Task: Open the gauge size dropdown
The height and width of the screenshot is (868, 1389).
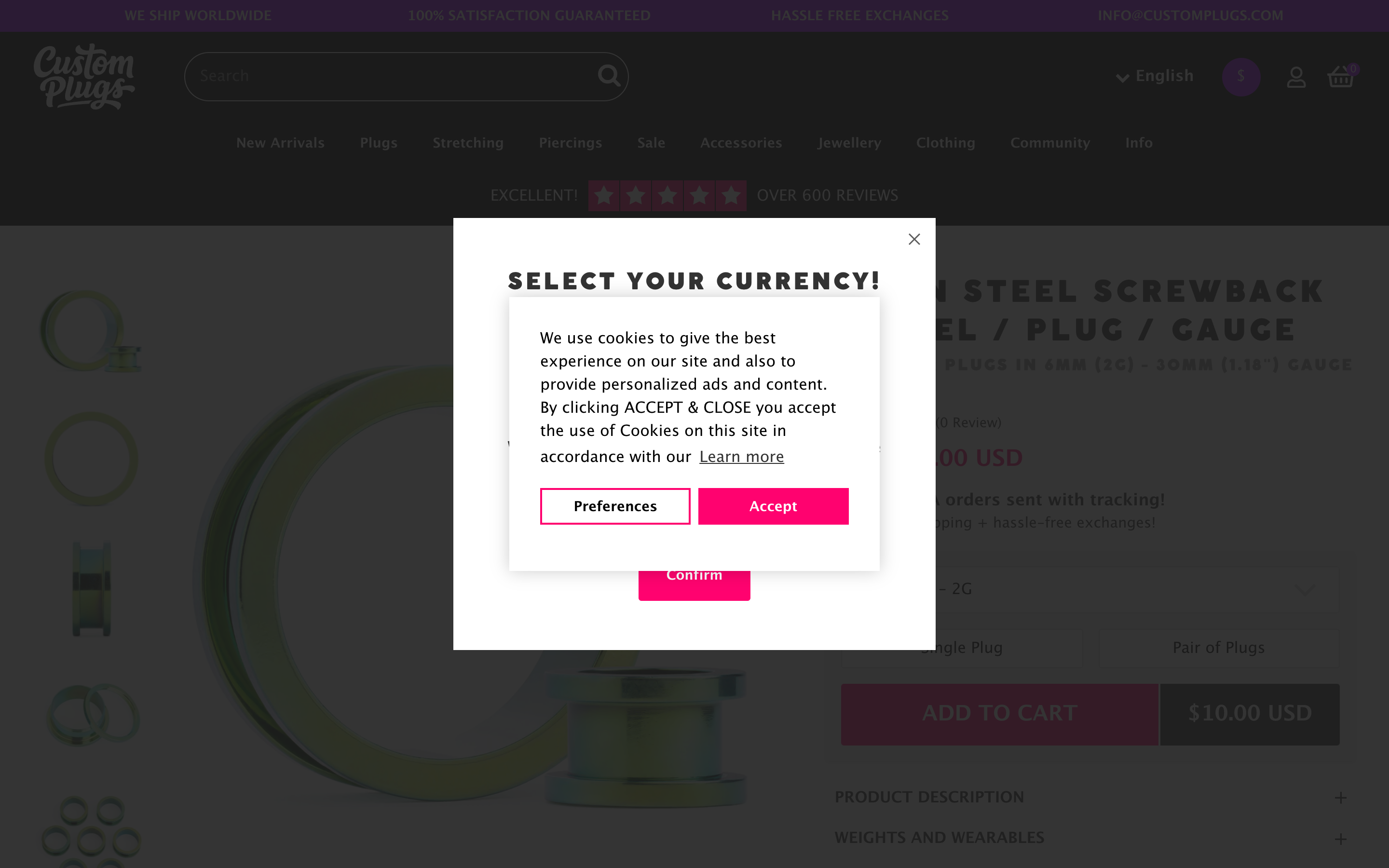Action: click(1136, 589)
